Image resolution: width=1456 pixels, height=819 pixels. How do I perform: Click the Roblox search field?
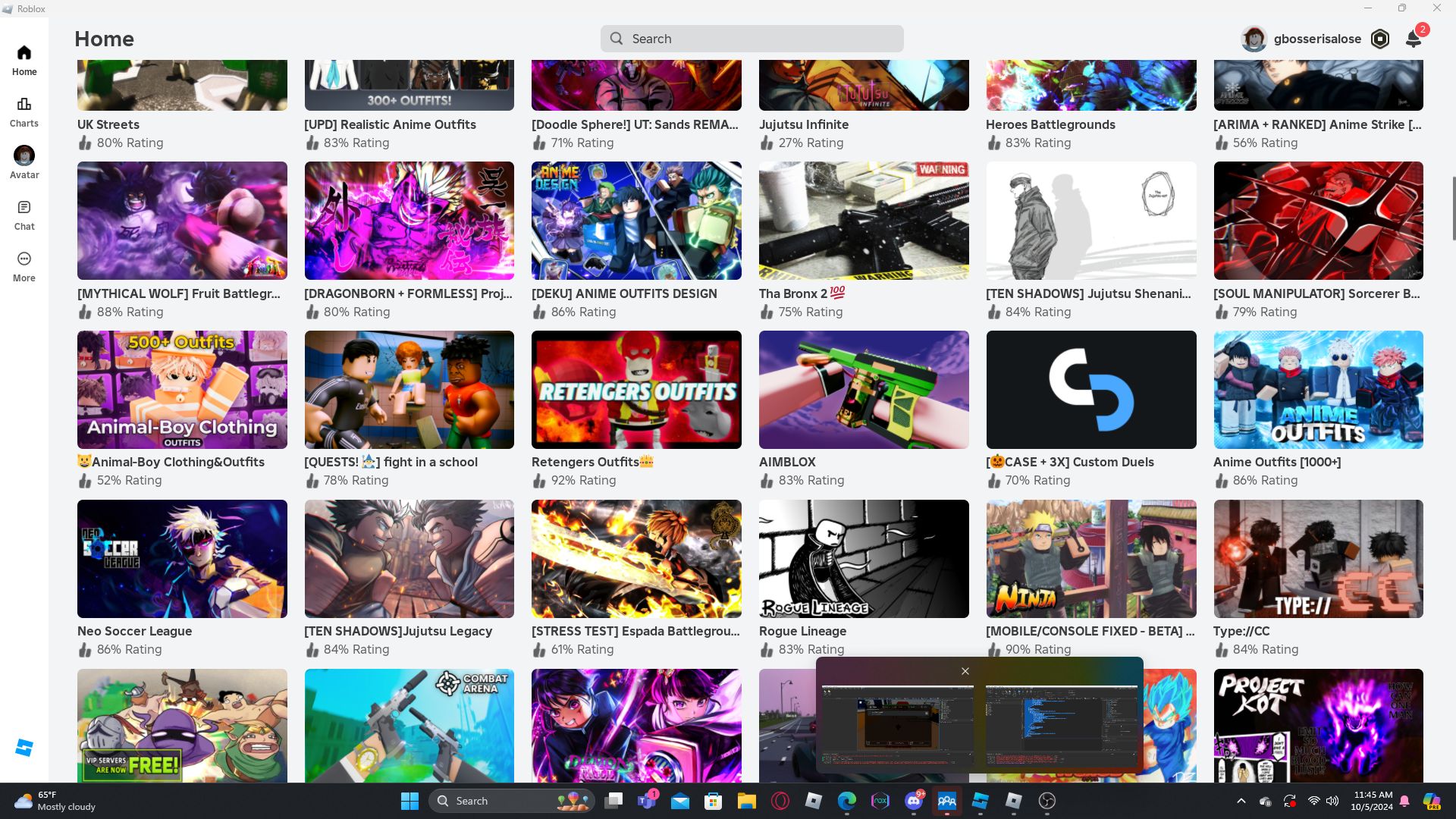coord(752,39)
